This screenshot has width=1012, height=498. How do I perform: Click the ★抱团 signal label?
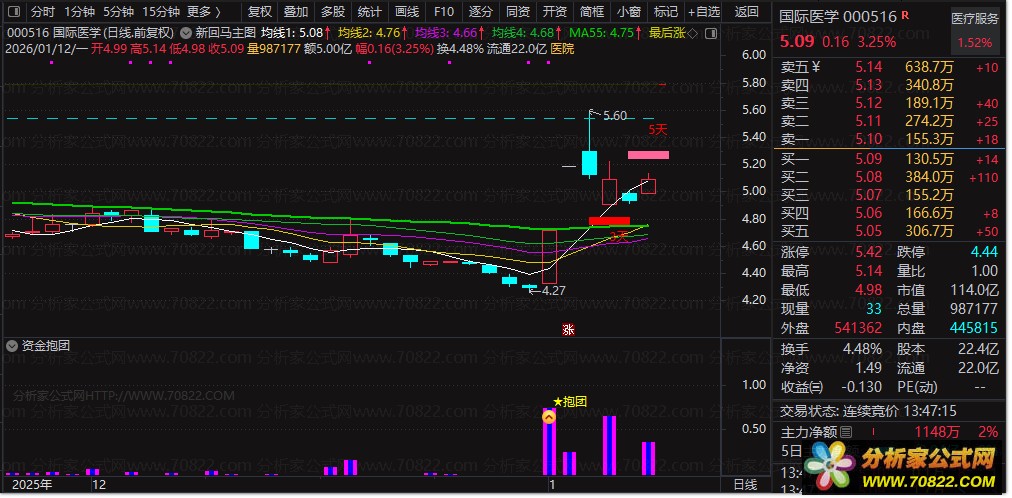pos(570,401)
